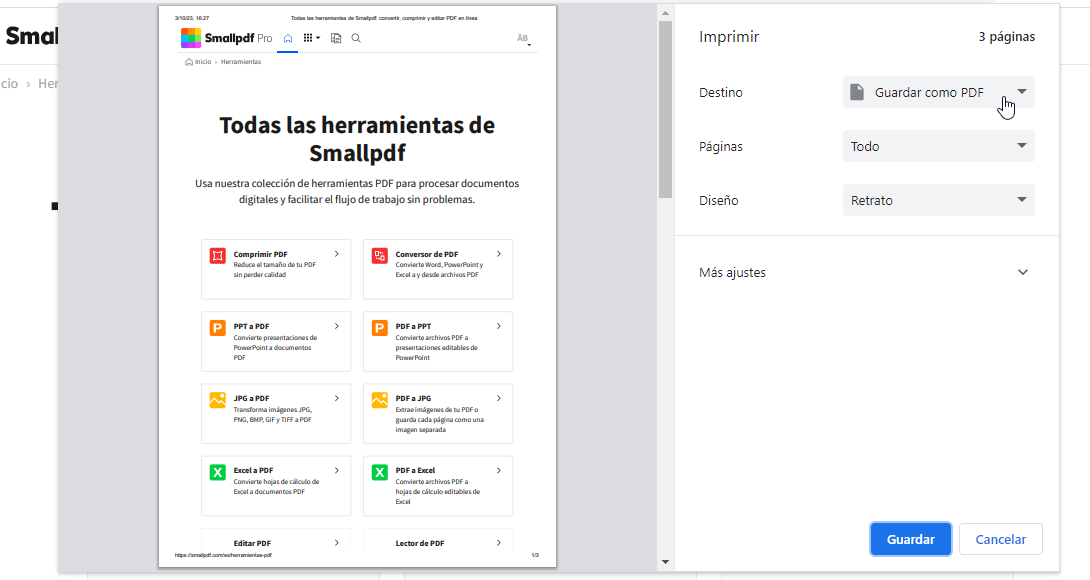Click the PDF a Excel tool card
The height and width of the screenshot is (580, 1090).
[x=438, y=486]
